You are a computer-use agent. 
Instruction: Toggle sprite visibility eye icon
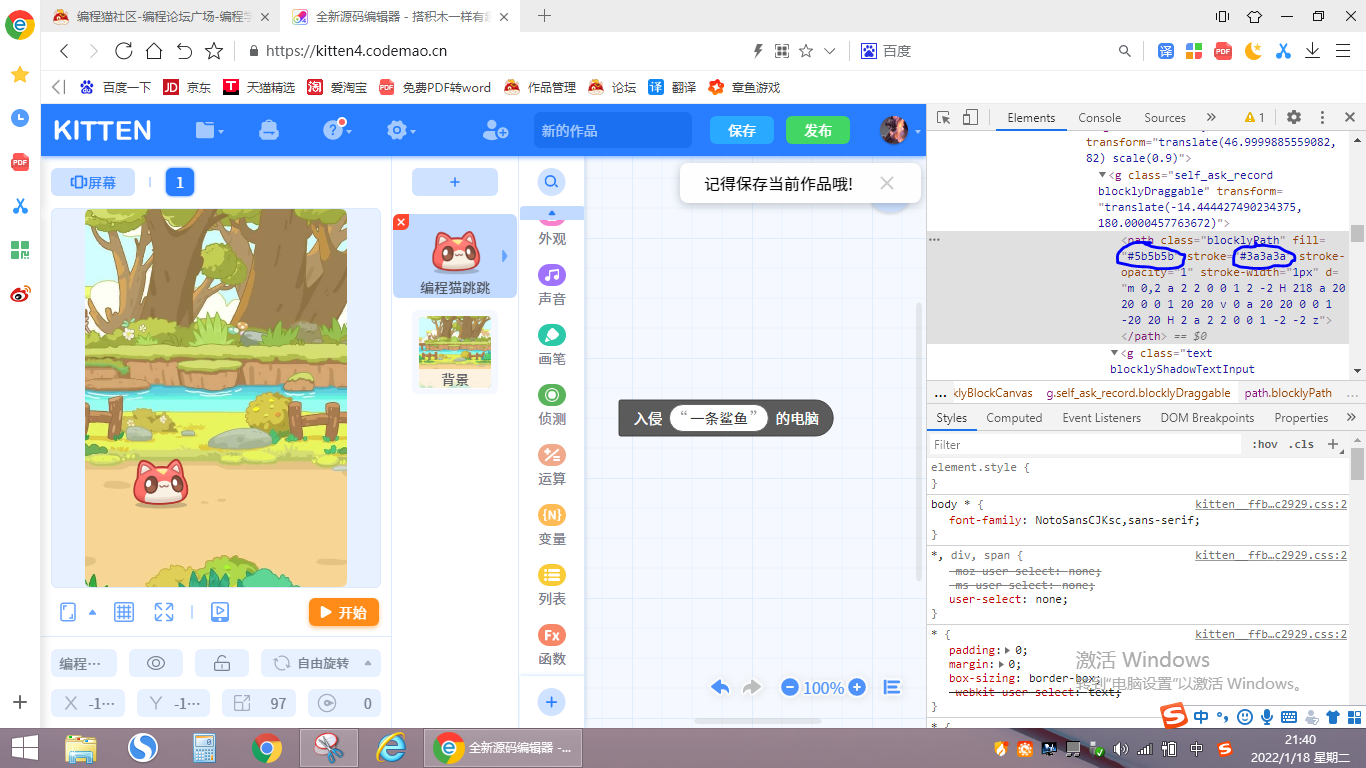156,663
